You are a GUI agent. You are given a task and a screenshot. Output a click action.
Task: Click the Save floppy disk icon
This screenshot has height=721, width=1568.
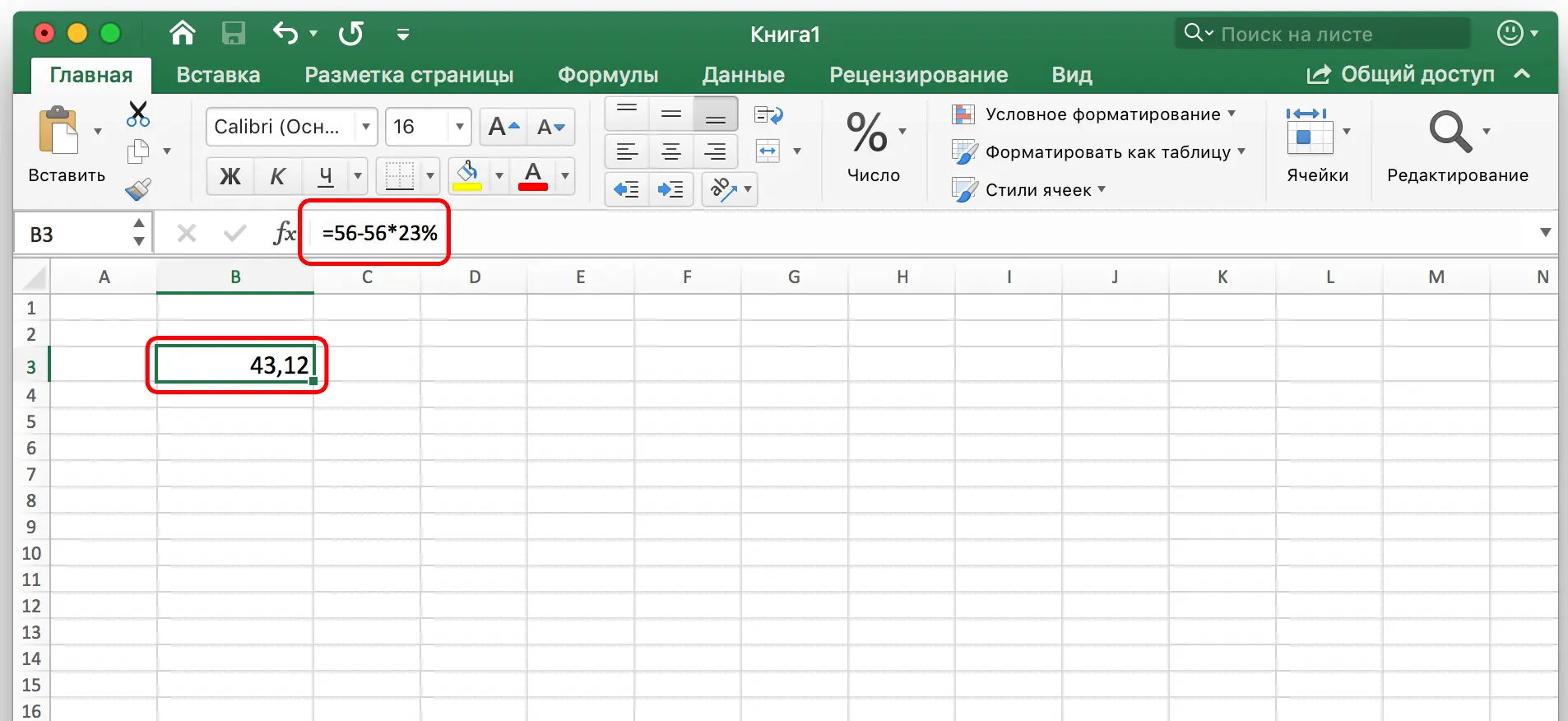[x=234, y=33]
